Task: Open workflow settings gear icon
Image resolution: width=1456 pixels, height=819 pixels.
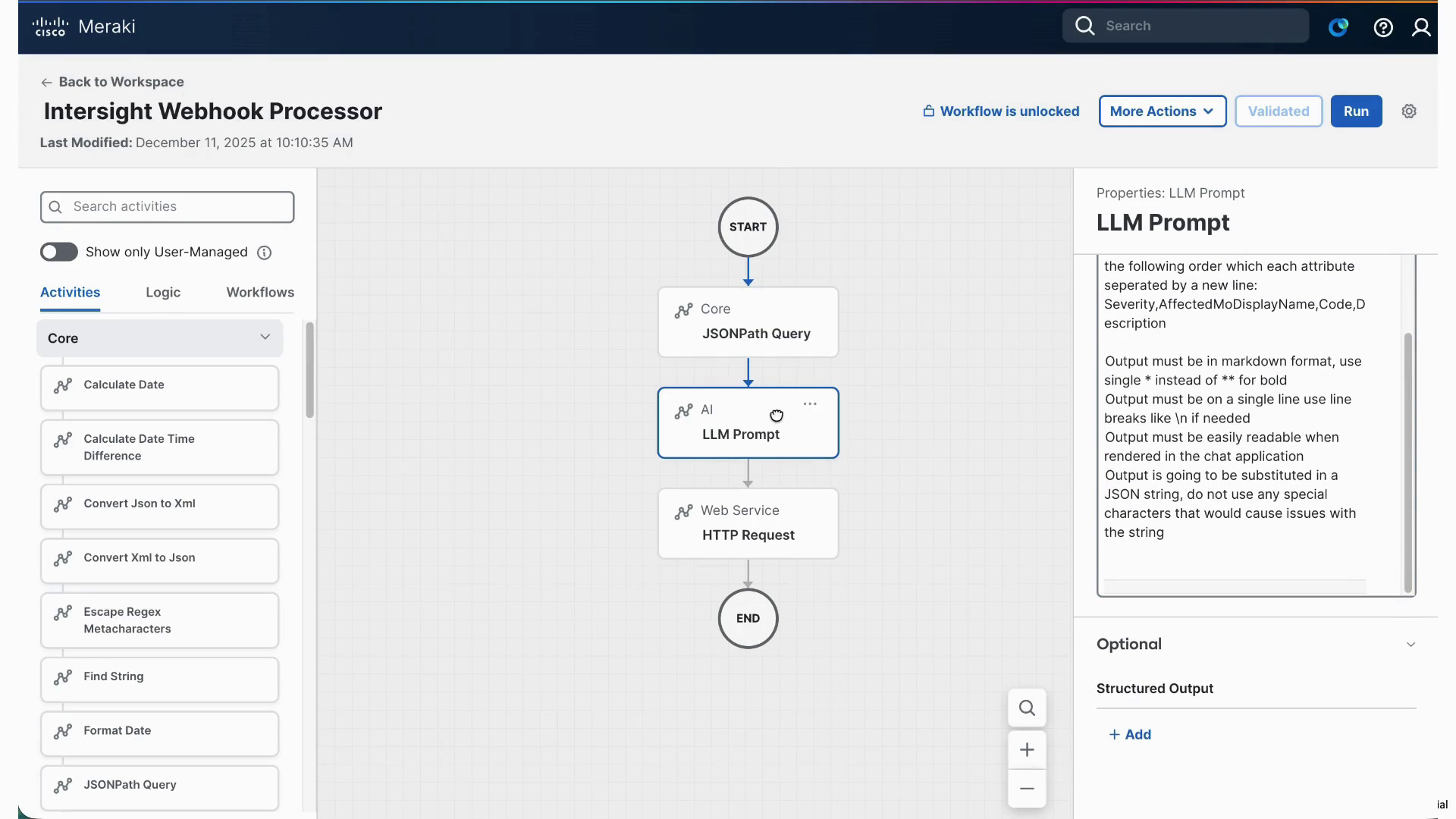Action: pos(1409,111)
